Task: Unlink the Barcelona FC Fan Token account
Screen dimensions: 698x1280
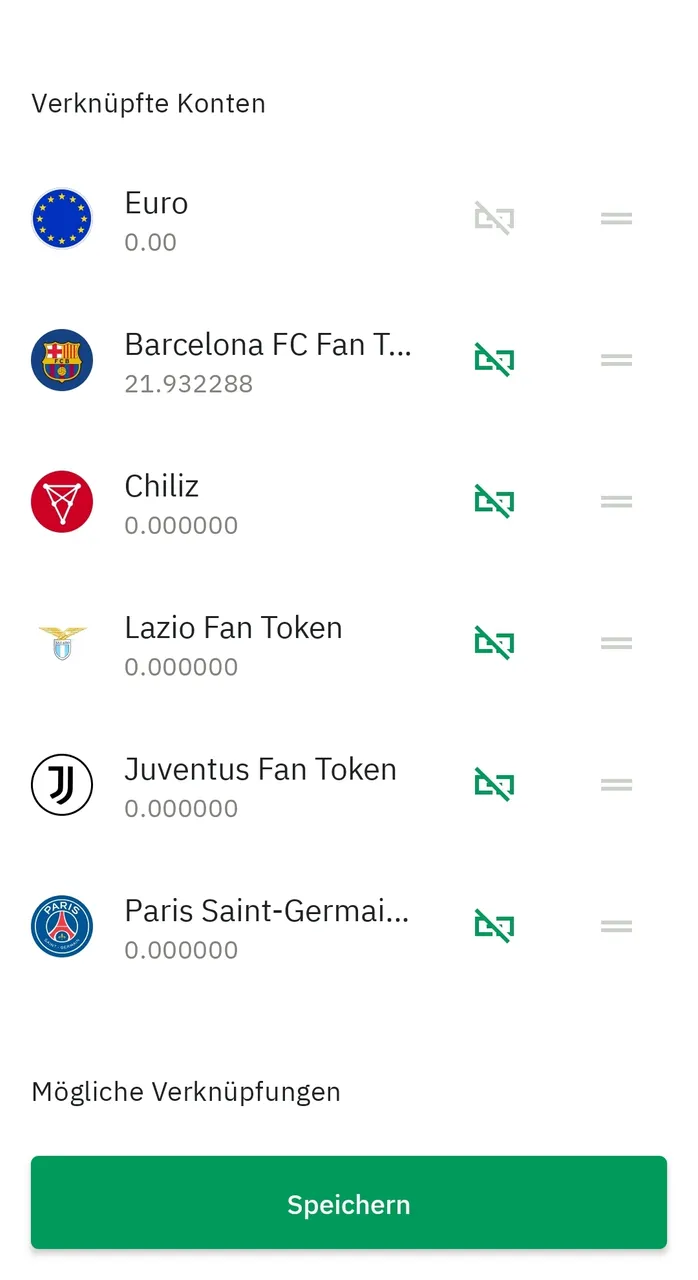Action: (494, 360)
